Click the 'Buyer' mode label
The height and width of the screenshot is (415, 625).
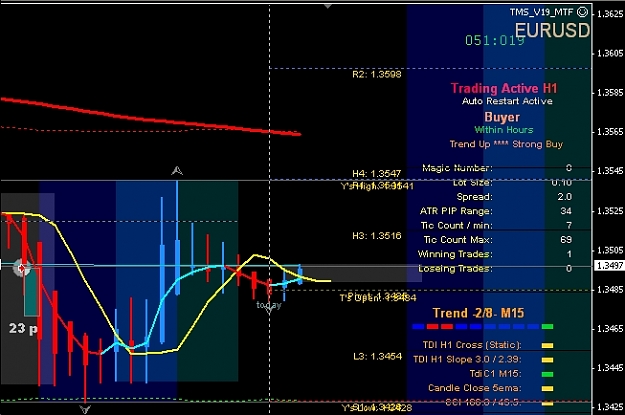pyautogui.click(x=502, y=117)
